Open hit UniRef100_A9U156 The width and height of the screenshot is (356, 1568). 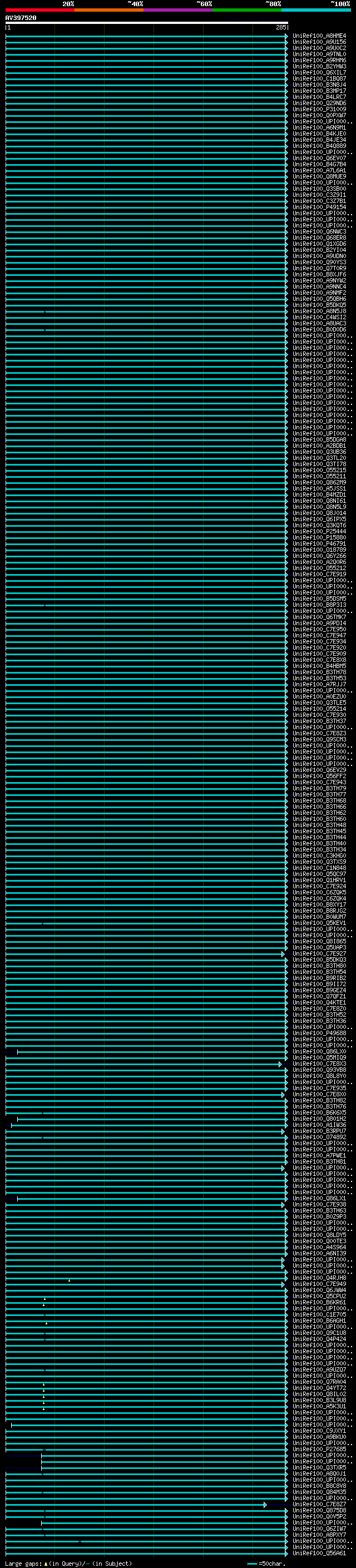coord(319,42)
